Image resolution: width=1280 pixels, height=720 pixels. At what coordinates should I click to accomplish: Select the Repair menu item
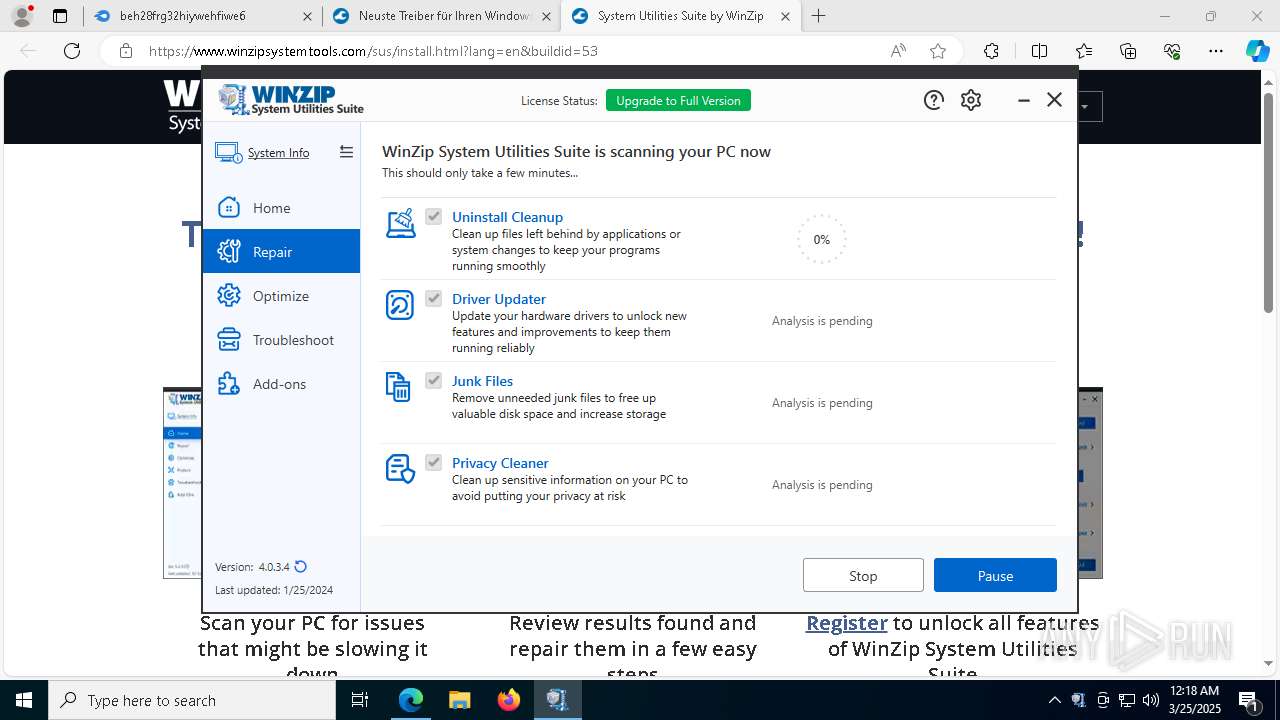281,251
